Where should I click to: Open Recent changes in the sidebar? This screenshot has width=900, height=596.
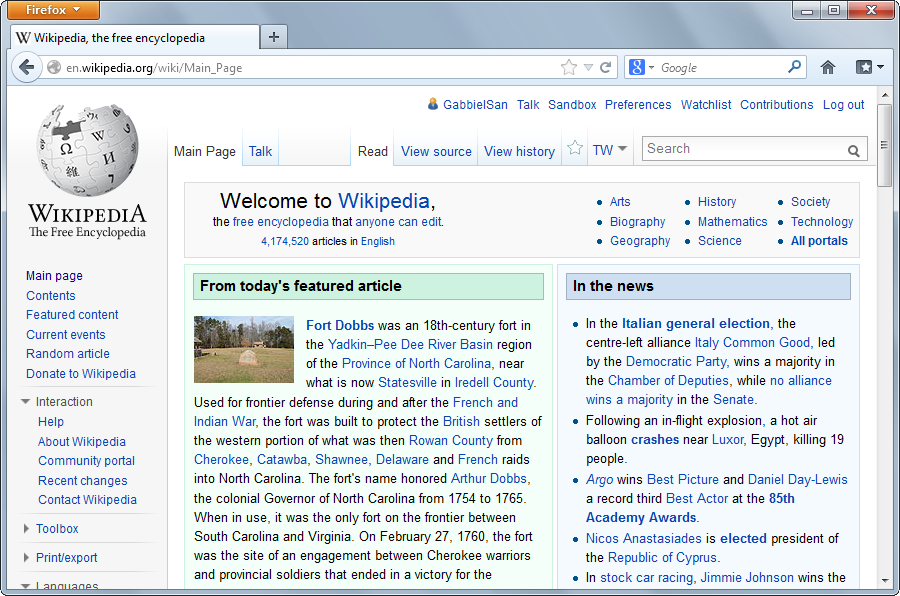pyautogui.click(x=83, y=481)
